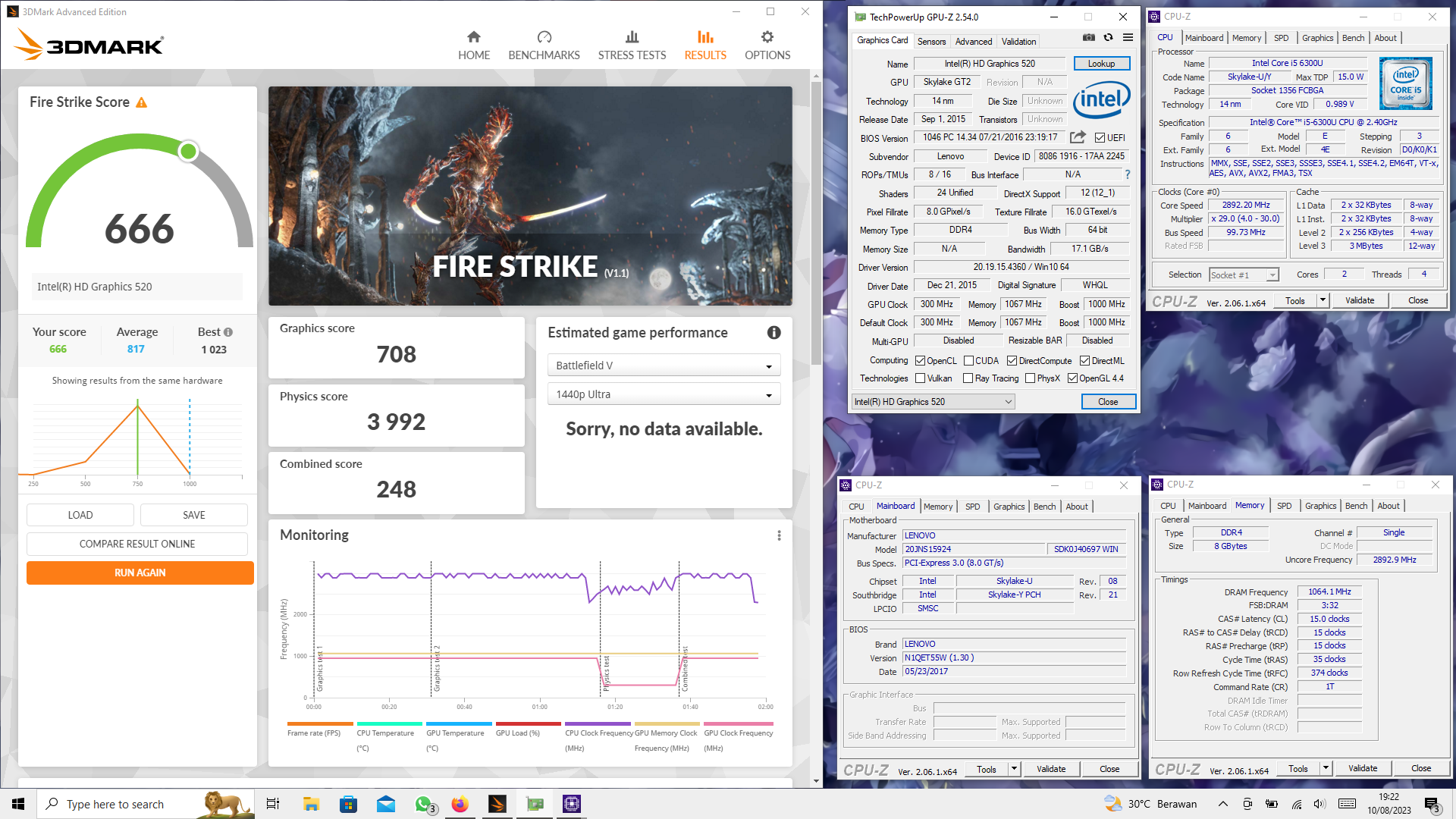Open SPD tab in CPU-Z Memory window
1456x819 pixels.
click(x=1284, y=506)
